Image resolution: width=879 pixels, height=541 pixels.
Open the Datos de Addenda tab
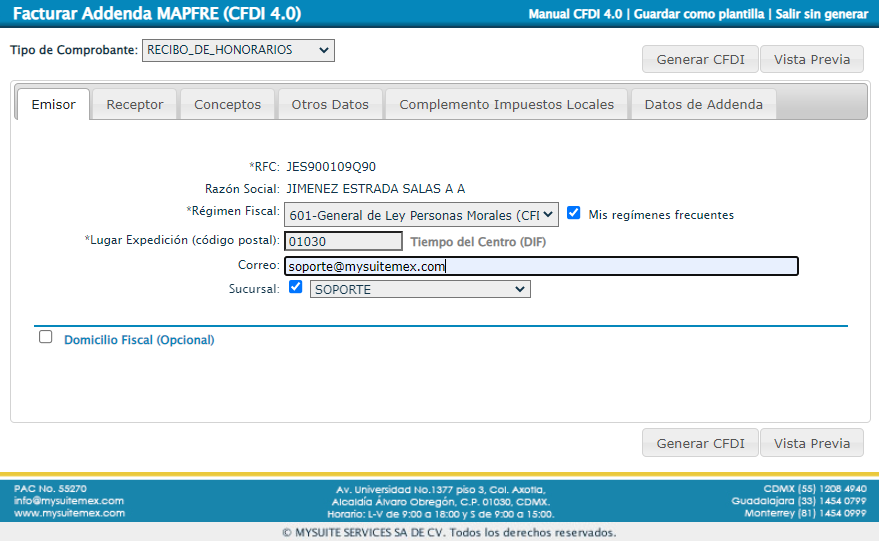(x=703, y=104)
